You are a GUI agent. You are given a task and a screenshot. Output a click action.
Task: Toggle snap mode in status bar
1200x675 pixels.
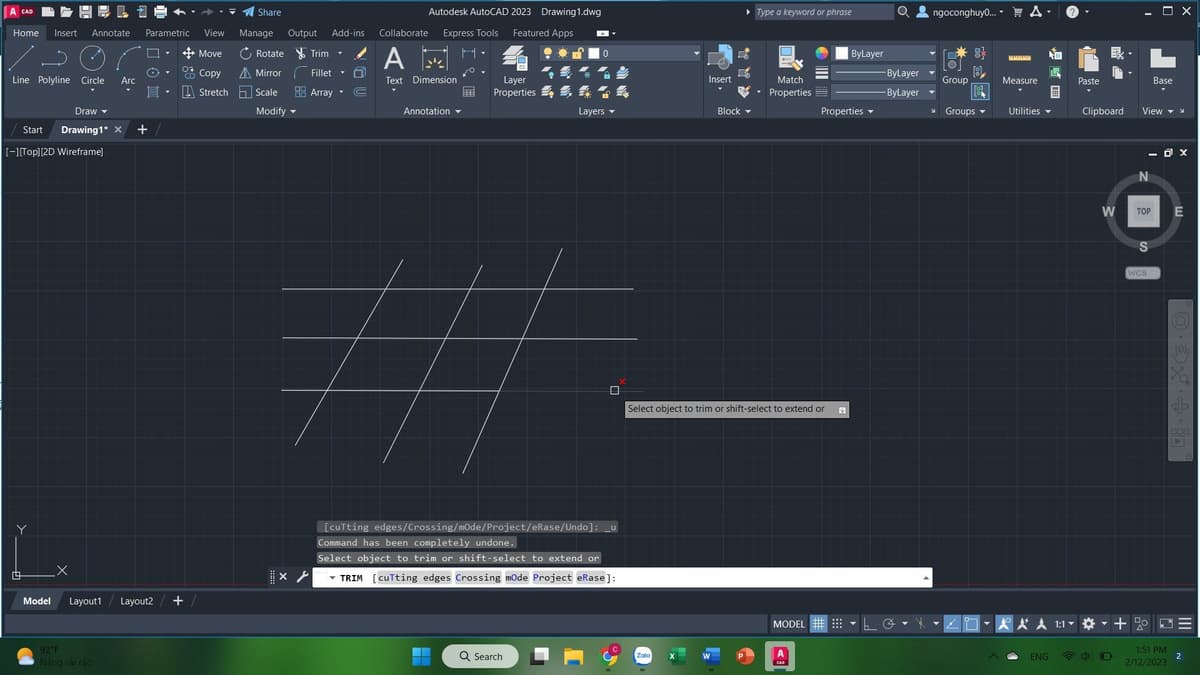(837, 624)
